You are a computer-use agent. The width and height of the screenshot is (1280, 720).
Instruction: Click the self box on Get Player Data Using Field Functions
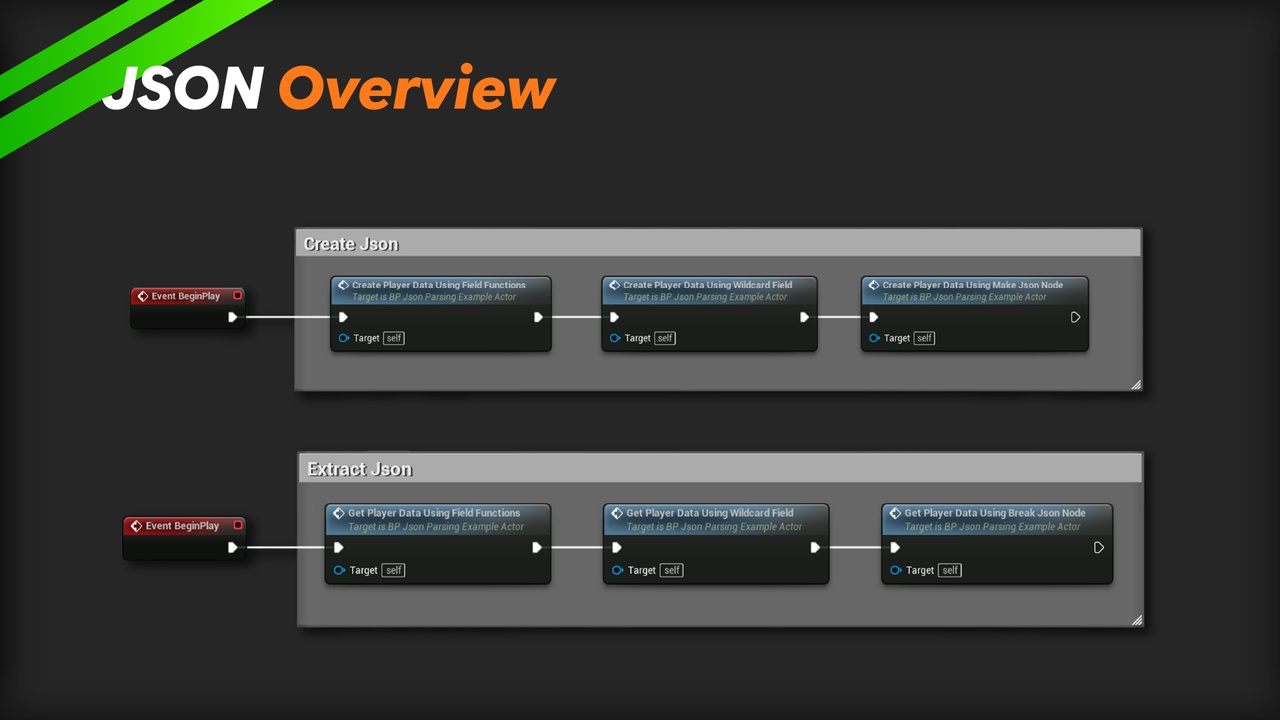[x=393, y=570]
